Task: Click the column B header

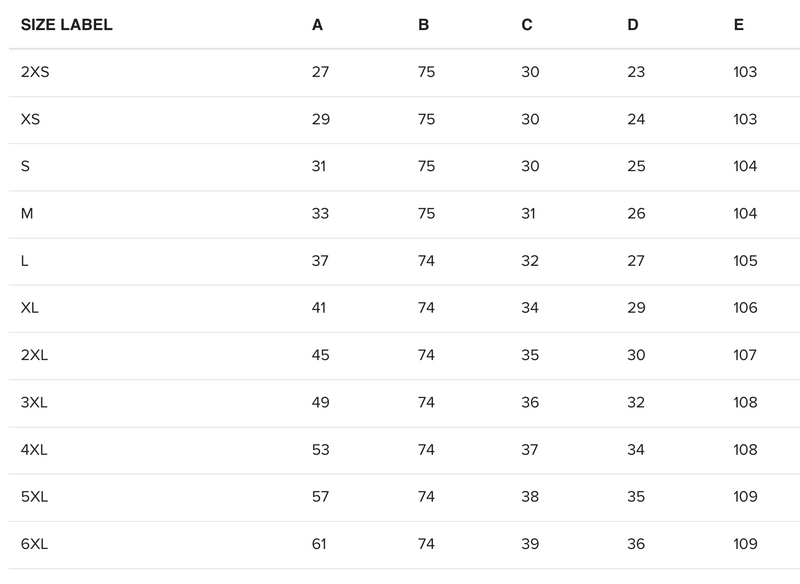Action: (424, 25)
